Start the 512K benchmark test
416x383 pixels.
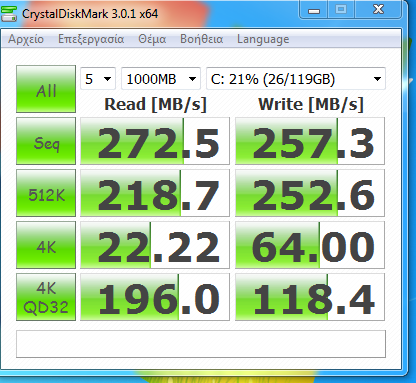[x=46, y=193]
